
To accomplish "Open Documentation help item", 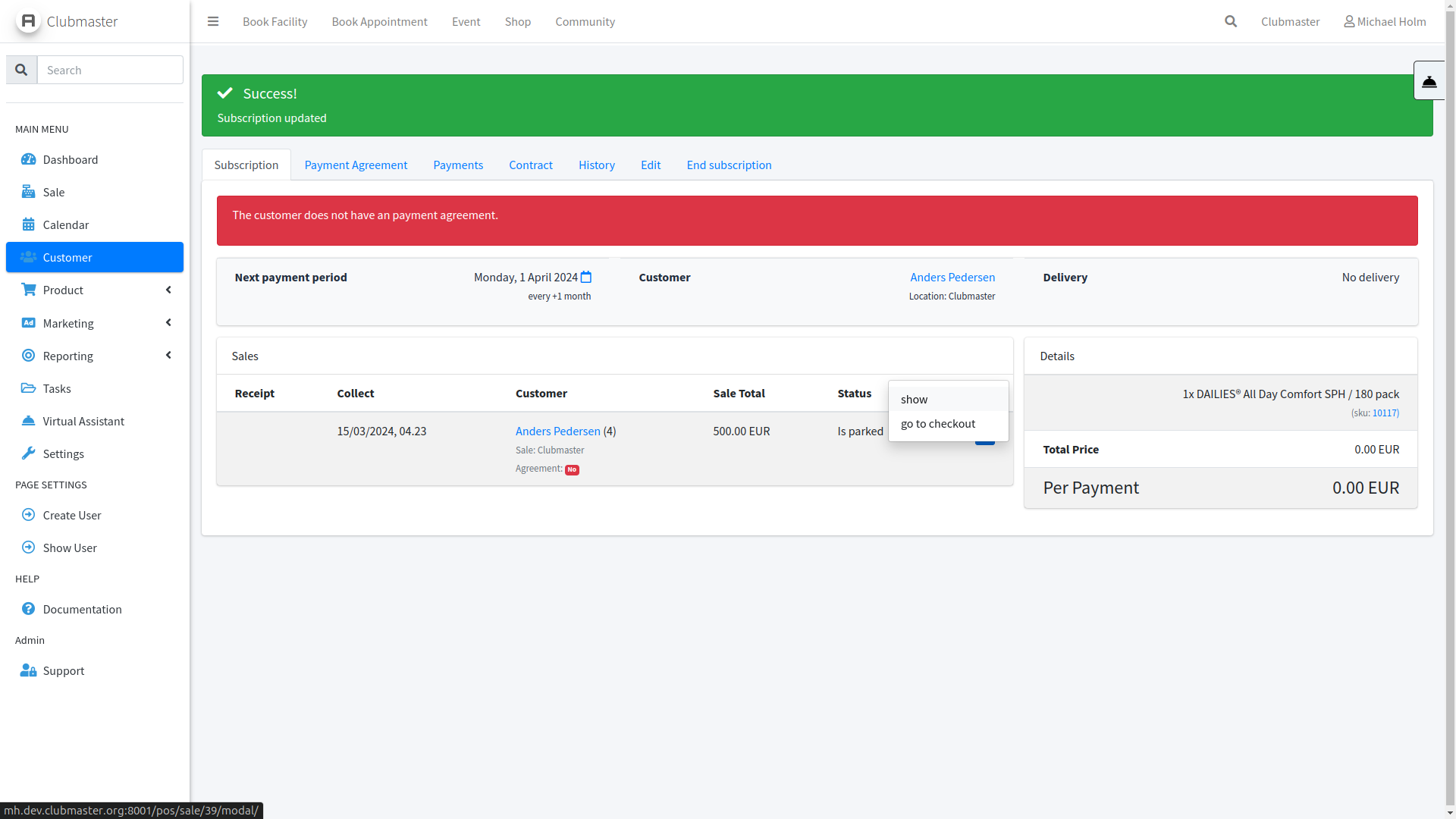I will tap(82, 609).
